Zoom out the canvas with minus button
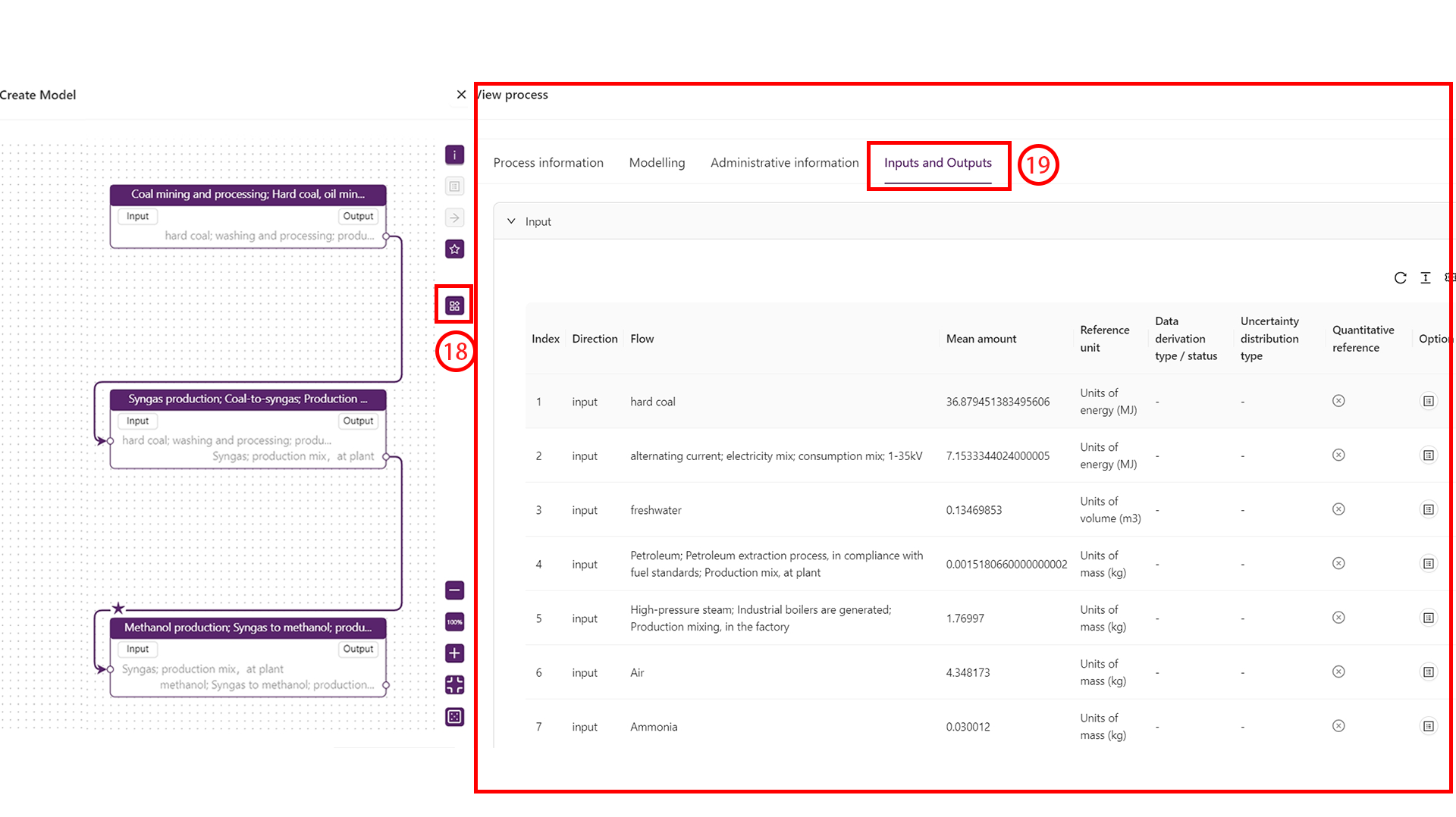Viewport: 1456px width, 817px height. [x=454, y=590]
